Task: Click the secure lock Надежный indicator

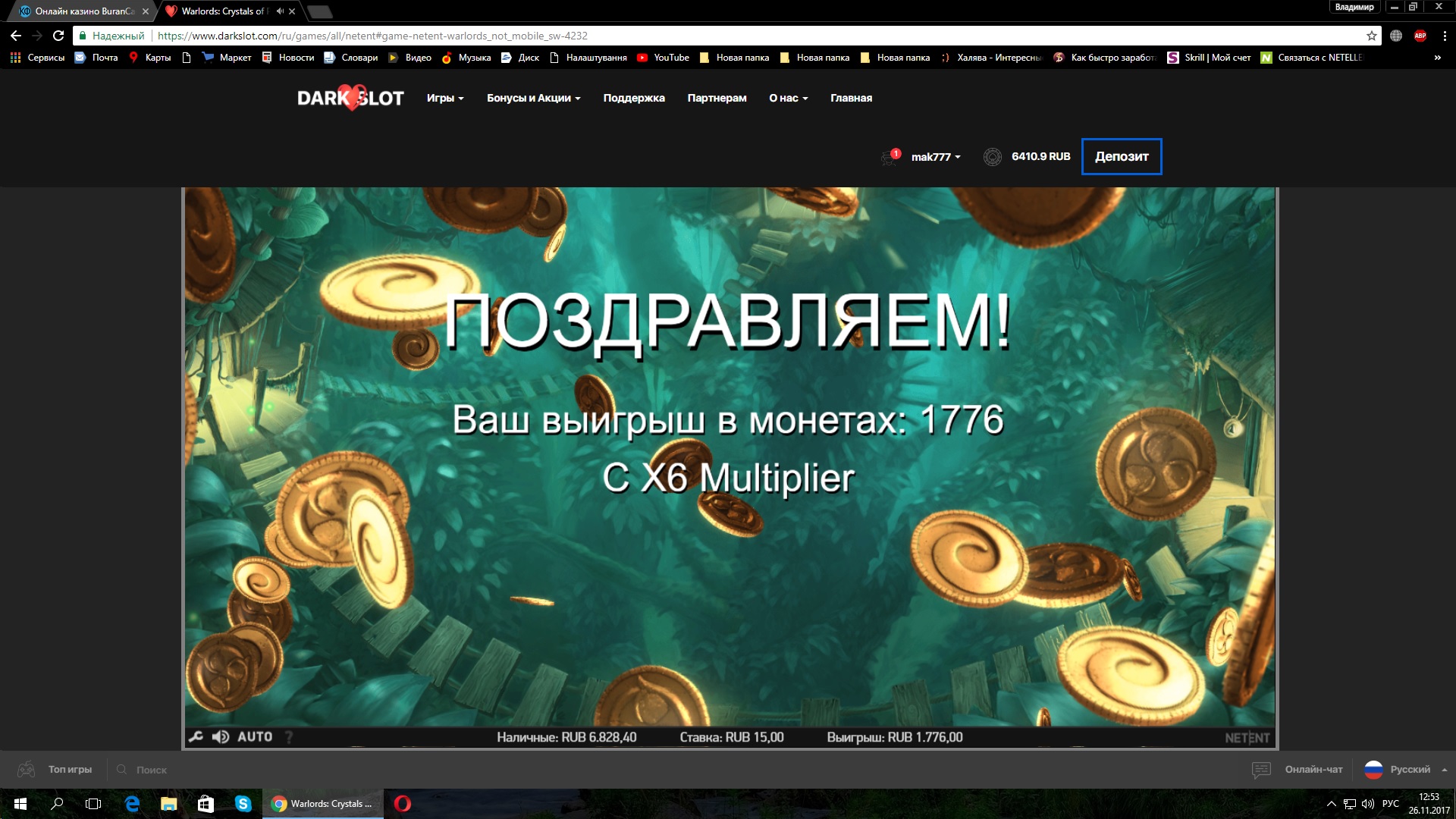Action: click(x=111, y=36)
